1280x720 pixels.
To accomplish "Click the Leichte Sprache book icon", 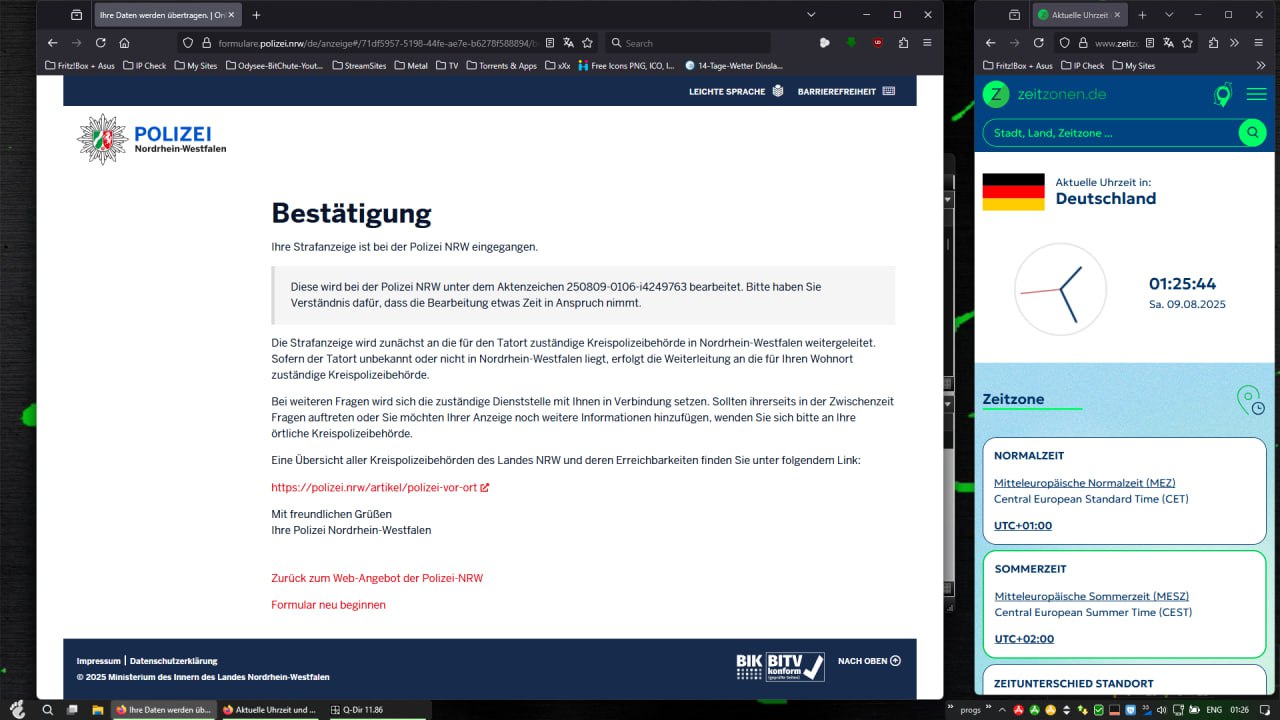I will (778, 91).
